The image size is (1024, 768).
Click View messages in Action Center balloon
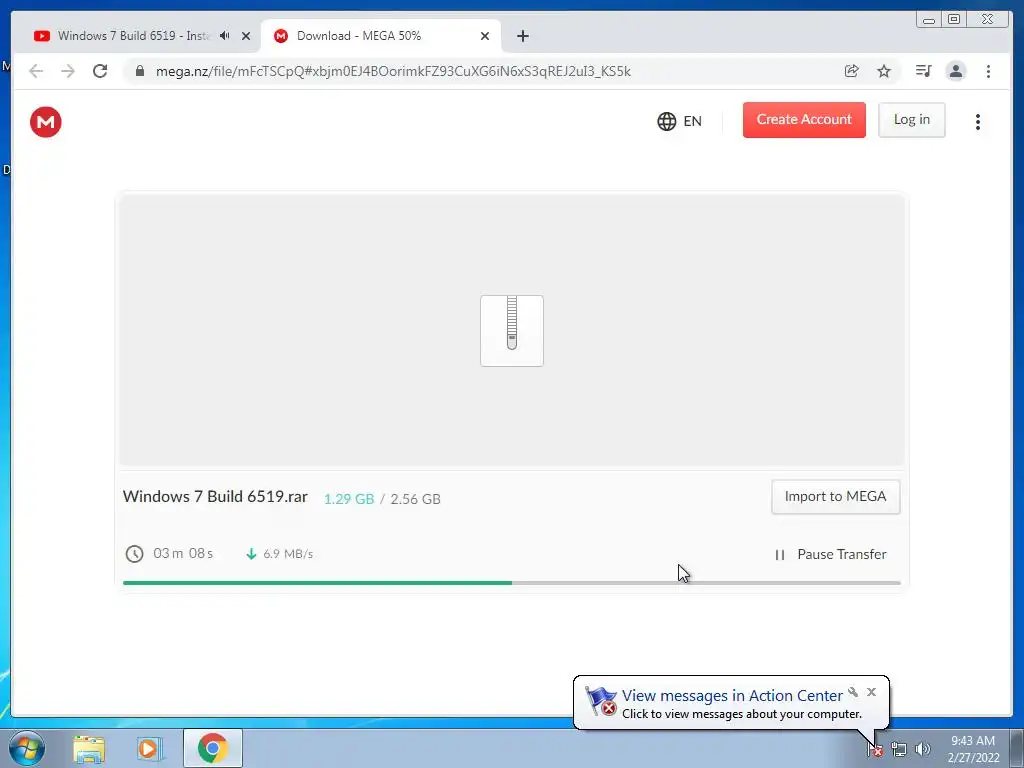[731, 696]
